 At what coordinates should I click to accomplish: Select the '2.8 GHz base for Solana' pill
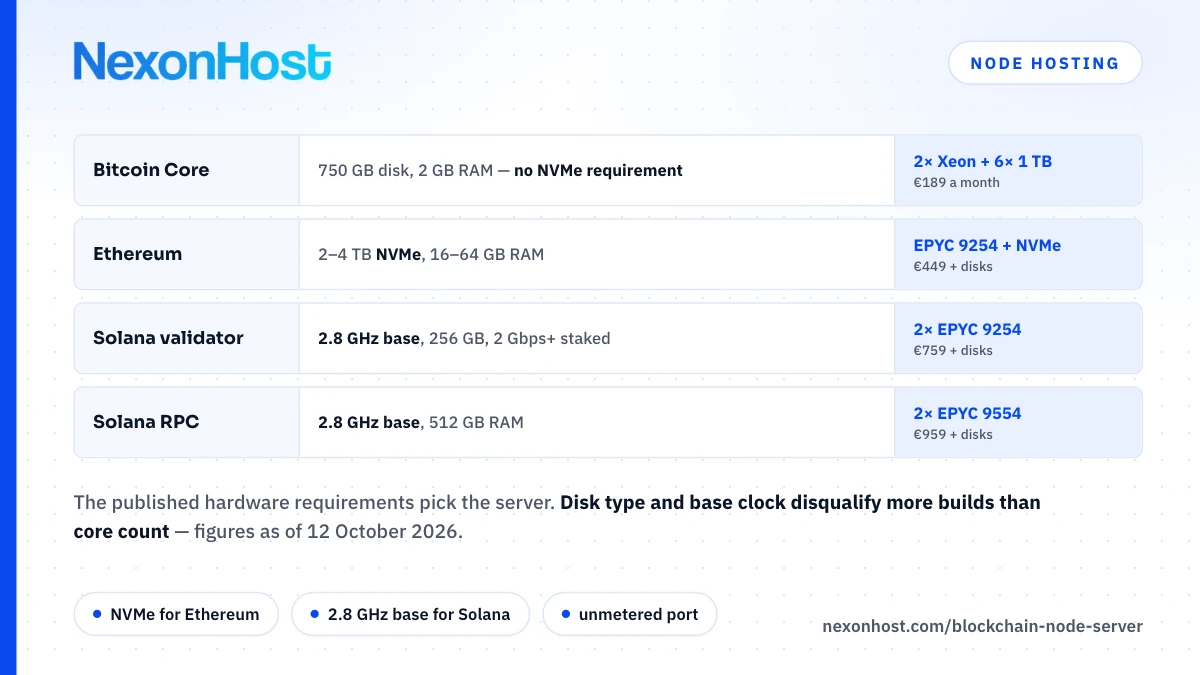point(410,614)
